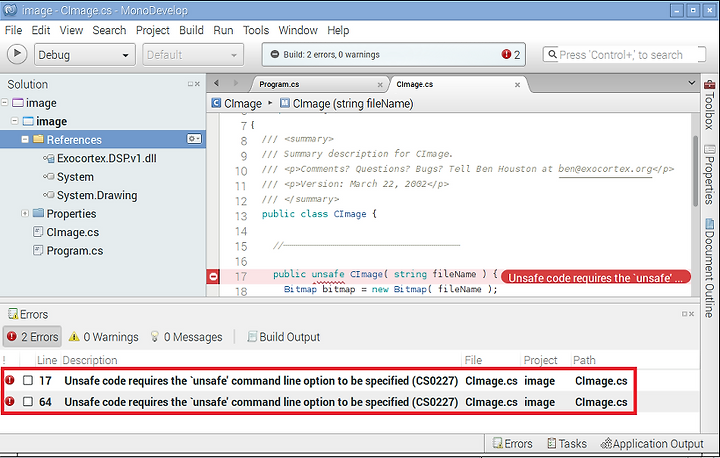Close the Program.cs tab
The image size is (720, 458).
[380, 85]
